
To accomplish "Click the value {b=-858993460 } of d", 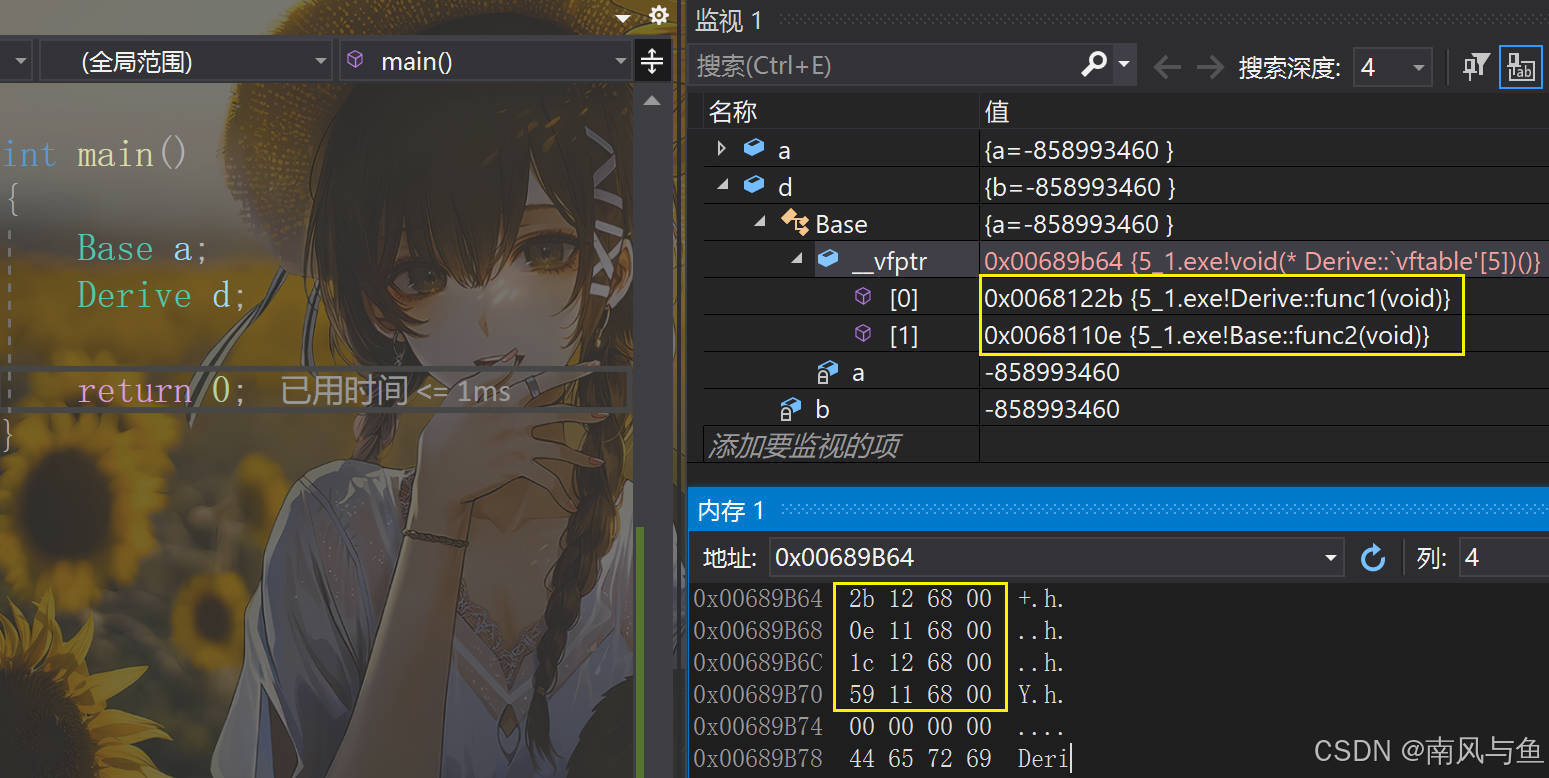I will (x=1080, y=187).
